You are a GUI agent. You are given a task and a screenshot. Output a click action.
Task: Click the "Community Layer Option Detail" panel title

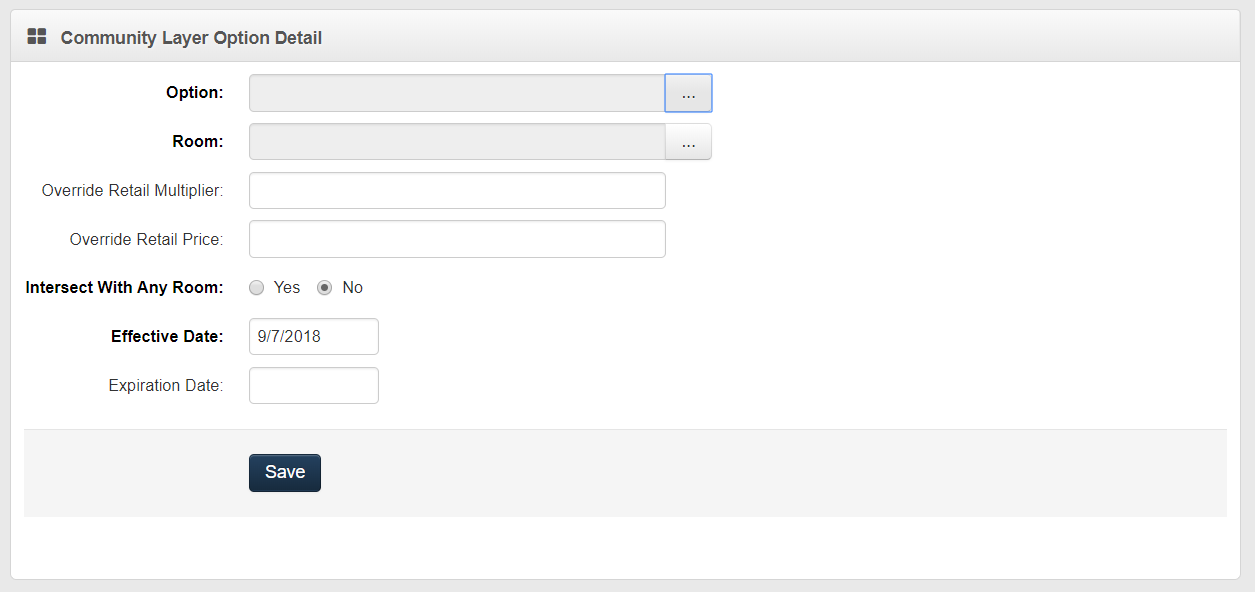pyautogui.click(x=191, y=38)
